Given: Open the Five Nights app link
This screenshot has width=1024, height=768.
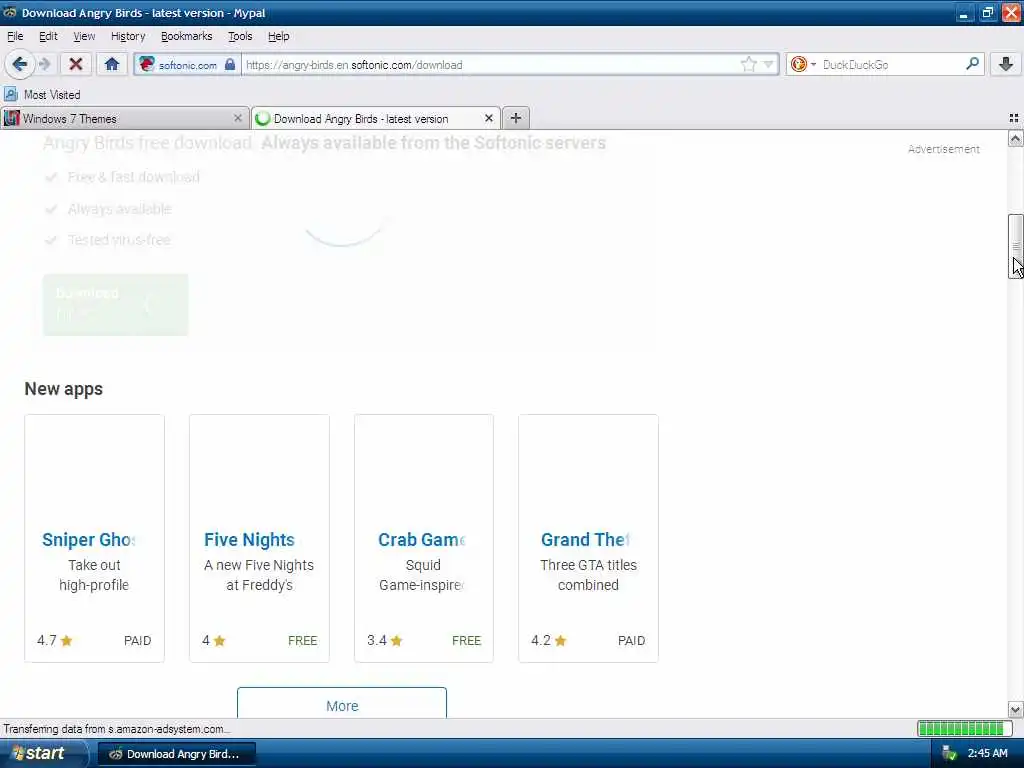Looking at the screenshot, I should point(249,539).
